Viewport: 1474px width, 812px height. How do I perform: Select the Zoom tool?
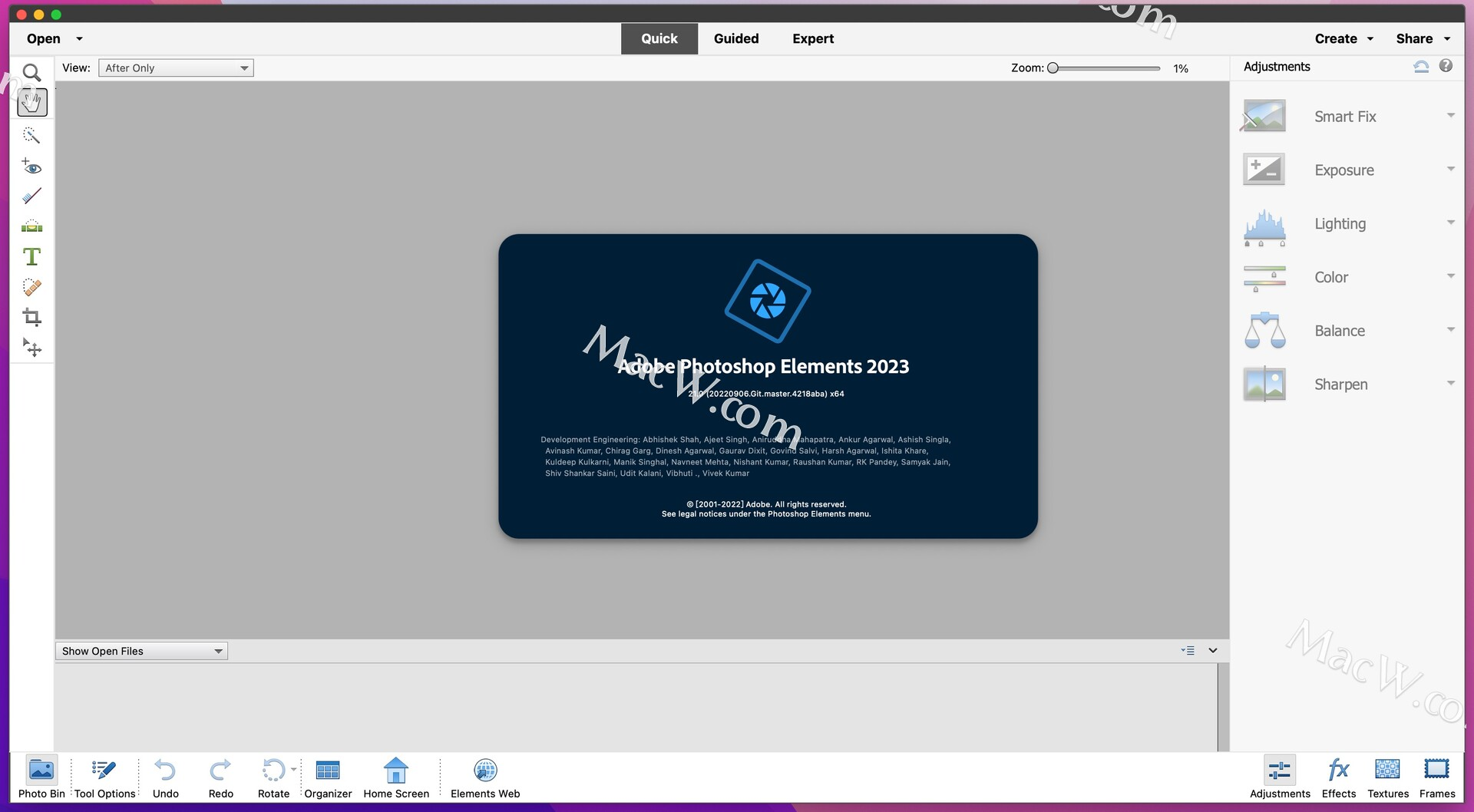[31, 72]
